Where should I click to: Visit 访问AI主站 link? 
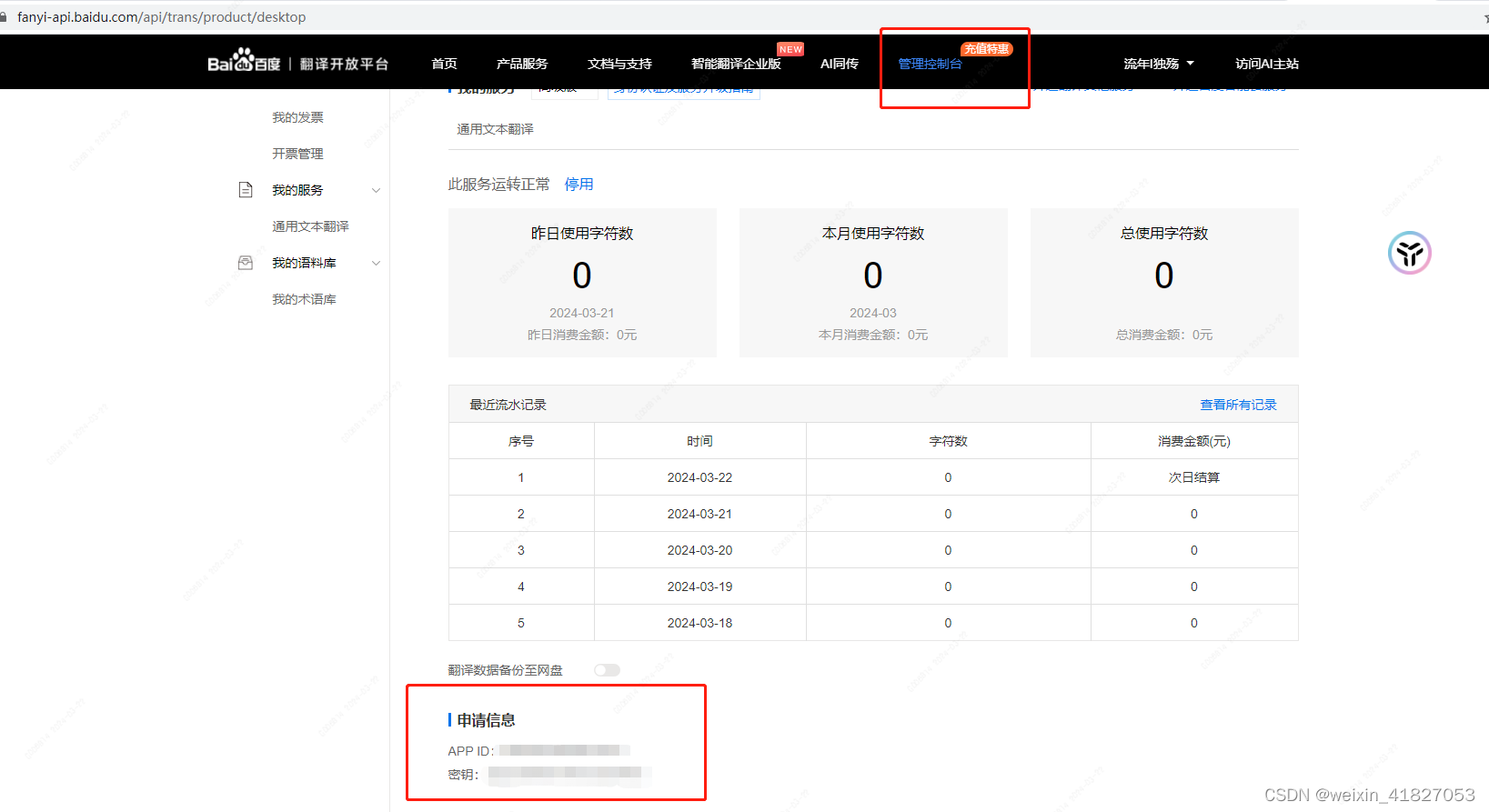click(1267, 64)
